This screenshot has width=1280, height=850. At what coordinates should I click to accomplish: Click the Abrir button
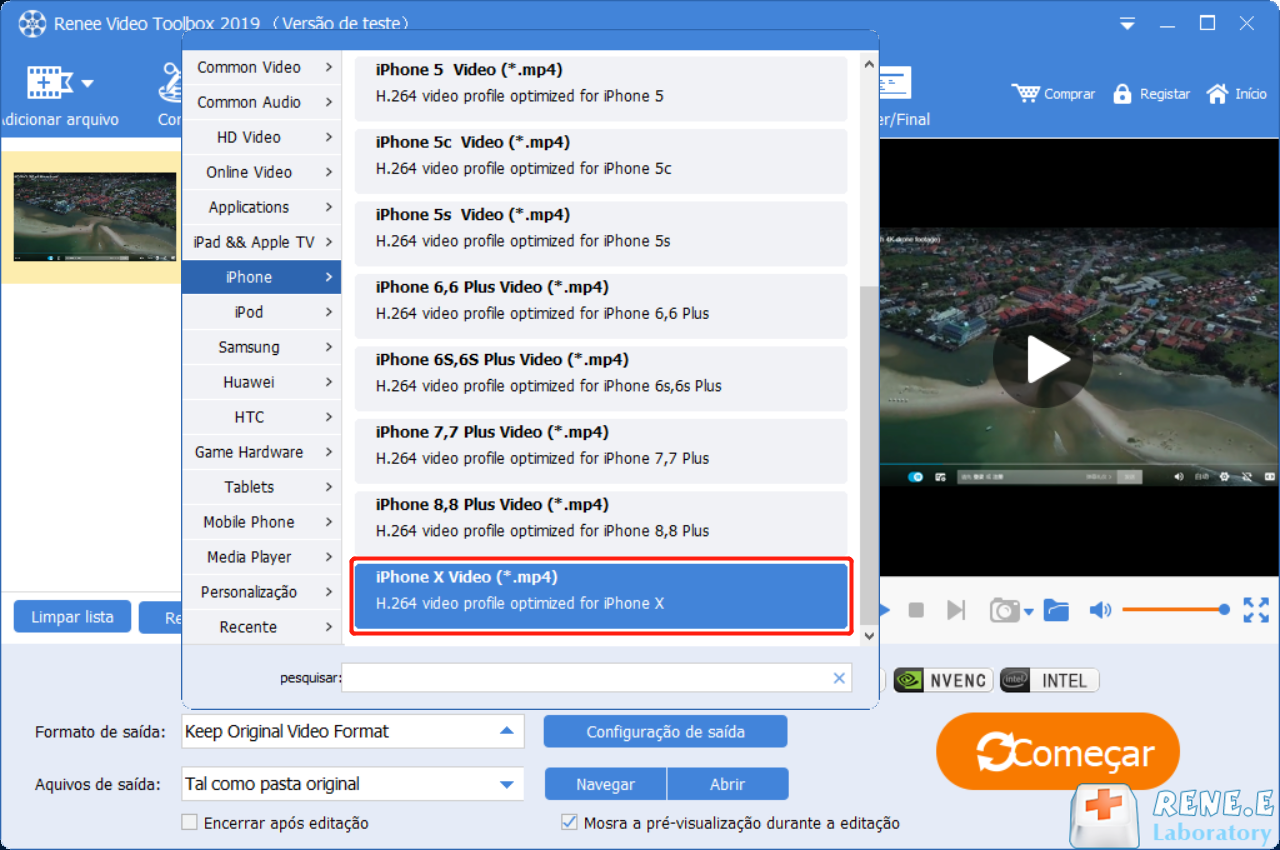(727, 784)
